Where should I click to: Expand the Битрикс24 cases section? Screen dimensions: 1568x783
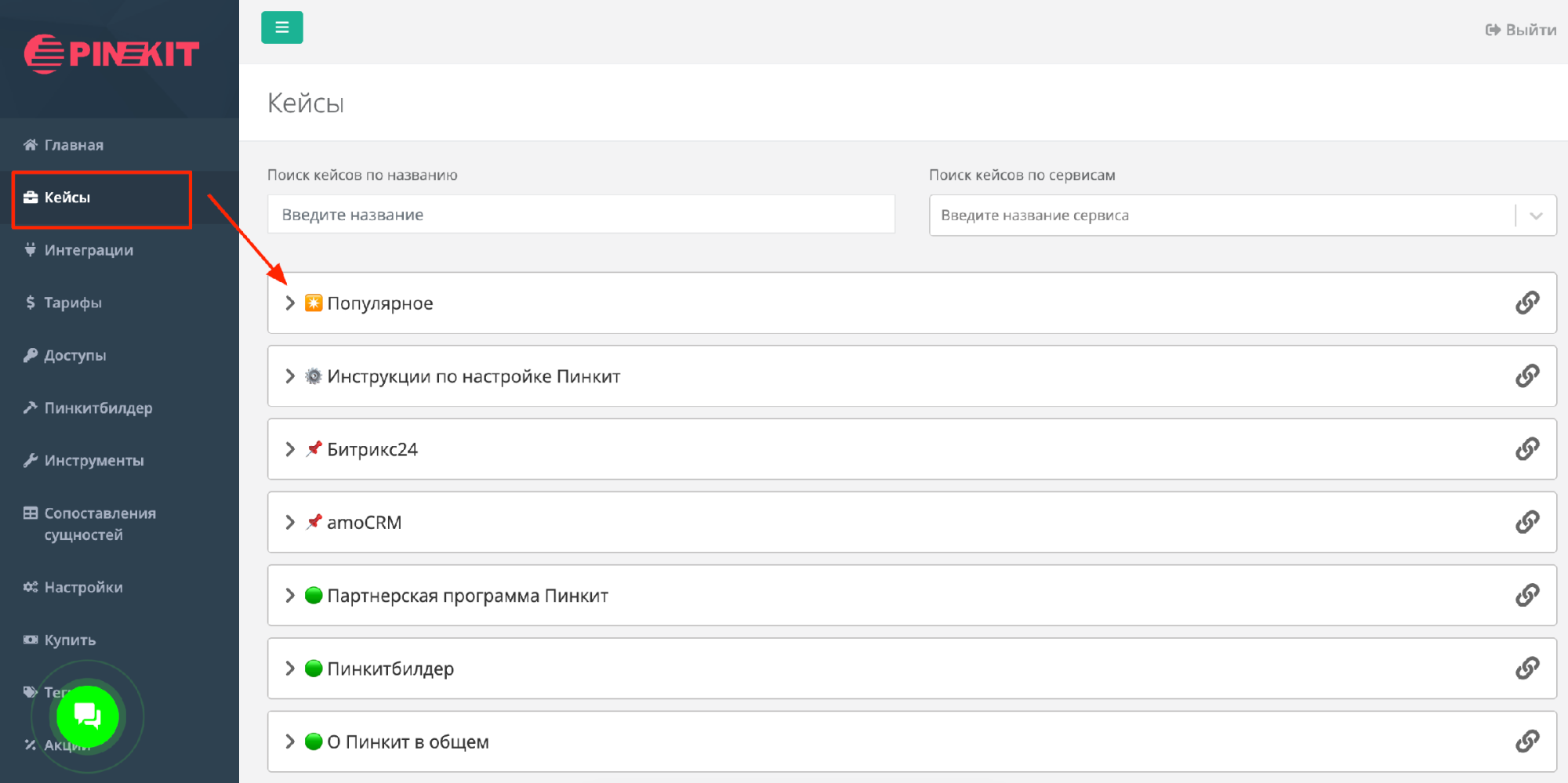[x=290, y=449]
